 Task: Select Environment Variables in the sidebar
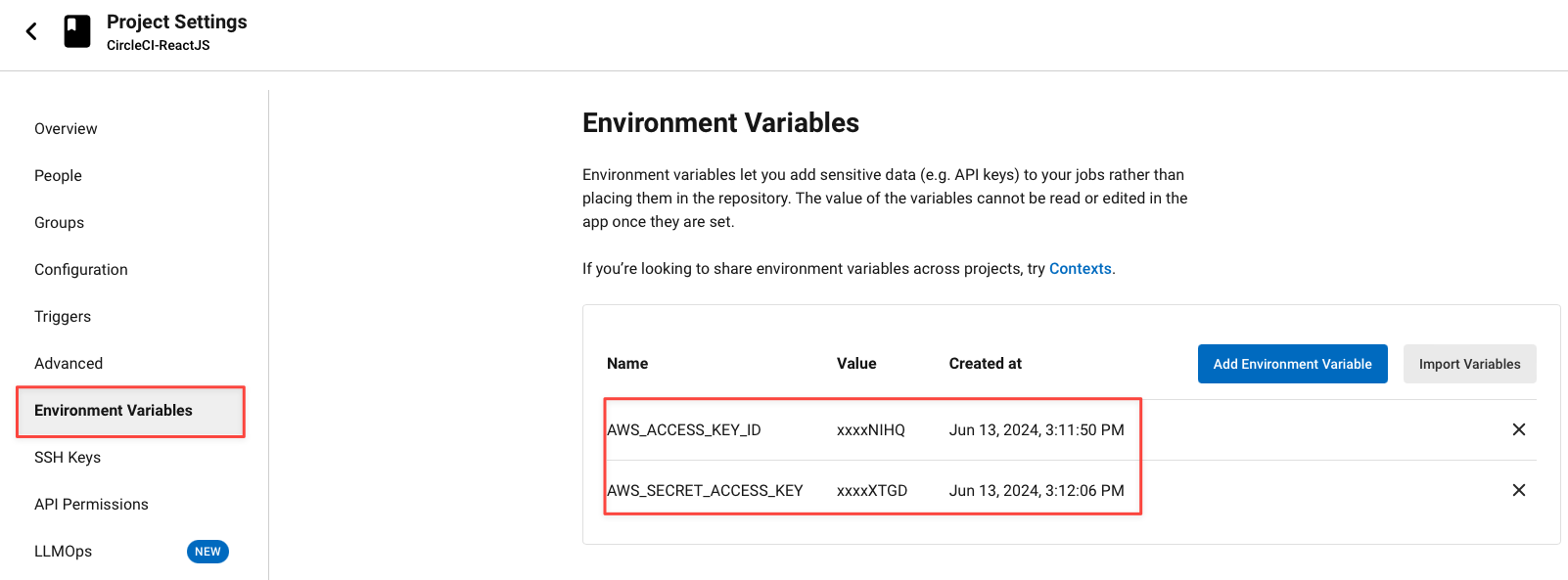pos(114,411)
